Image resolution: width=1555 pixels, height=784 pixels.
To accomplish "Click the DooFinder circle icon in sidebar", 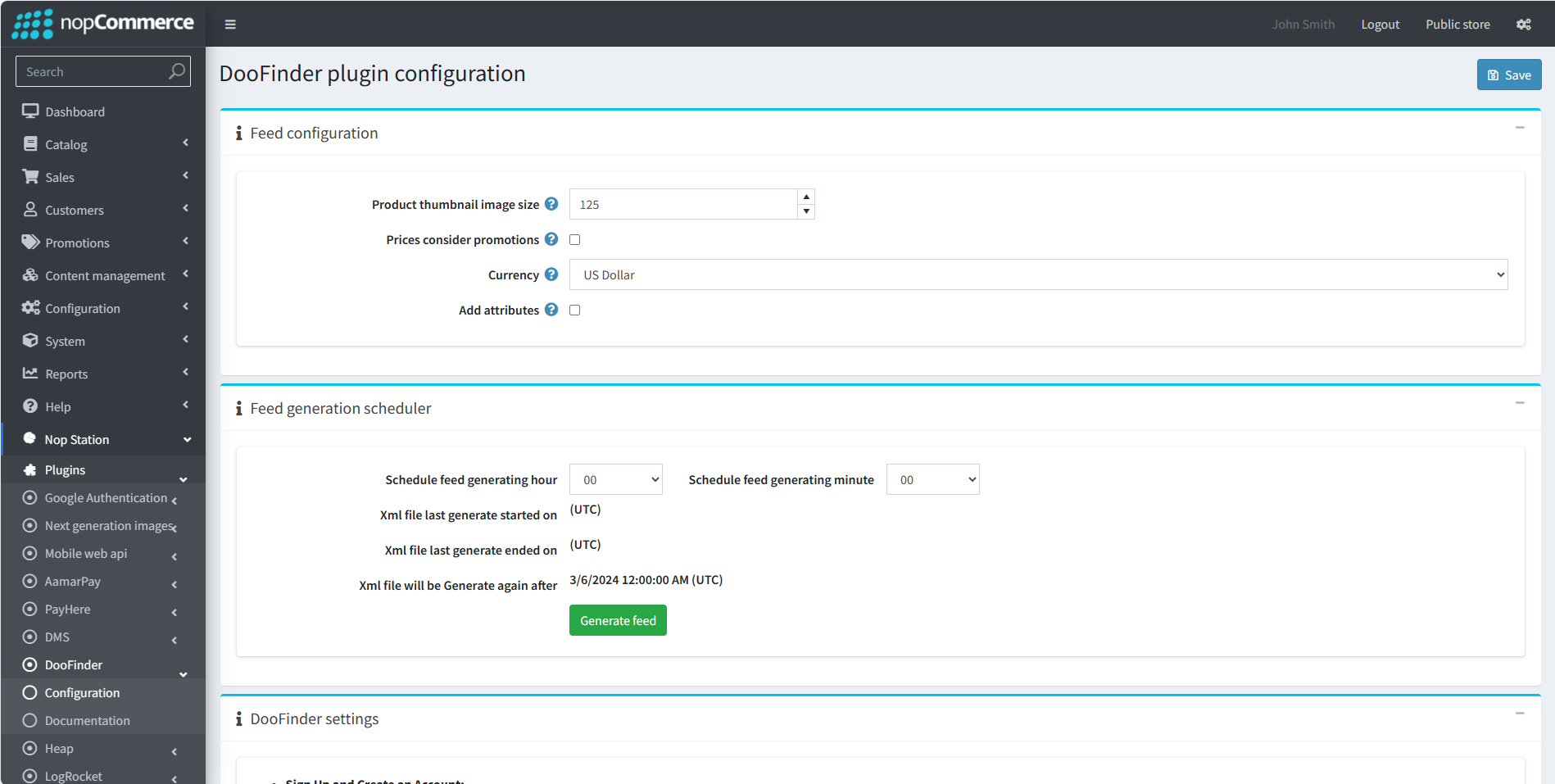I will (x=29, y=664).
